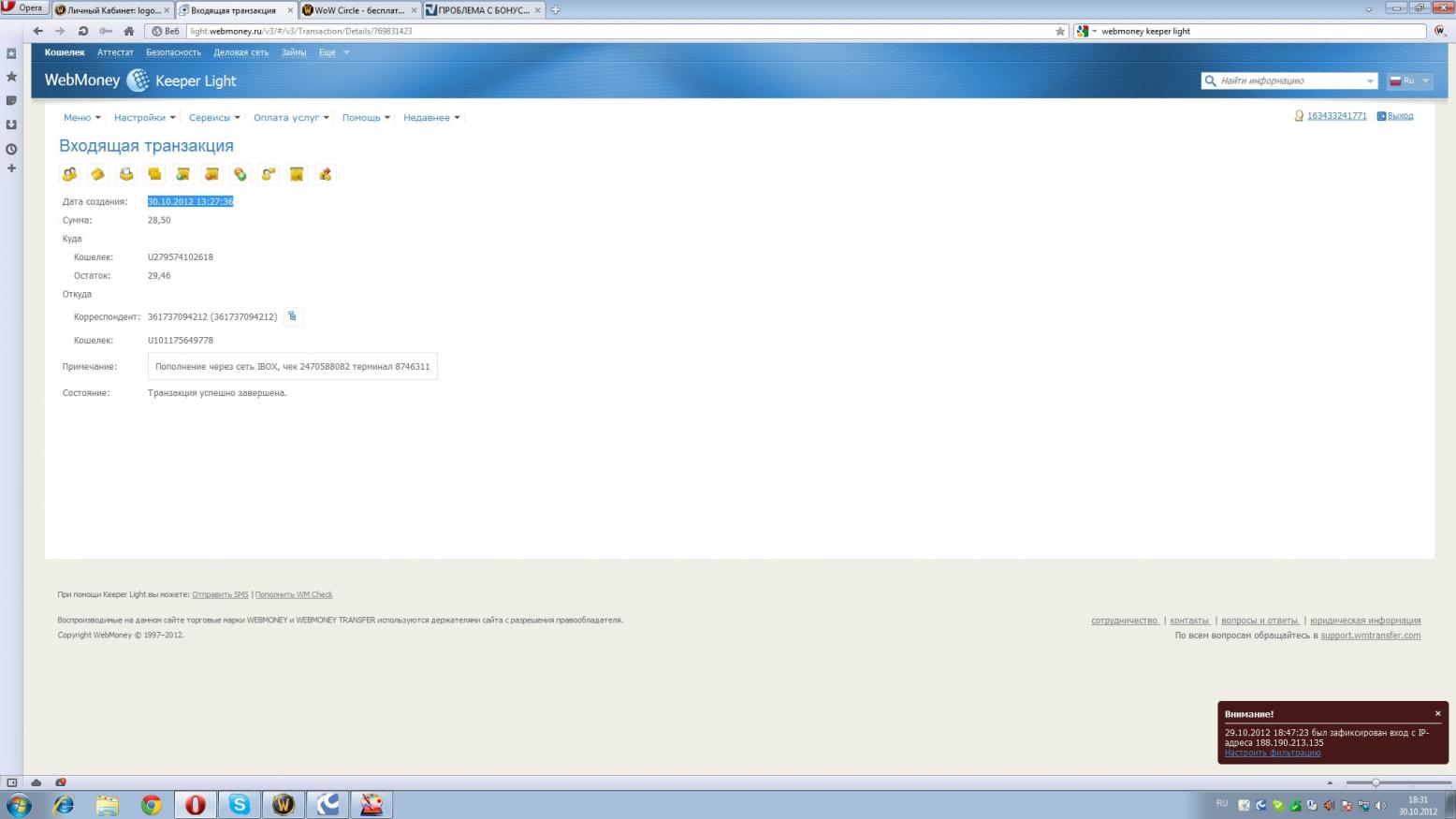Image resolution: width=1456 pixels, height=819 pixels.
Task: Click the Skype icon in the Windows taskbar
Action: coord(240,804)
